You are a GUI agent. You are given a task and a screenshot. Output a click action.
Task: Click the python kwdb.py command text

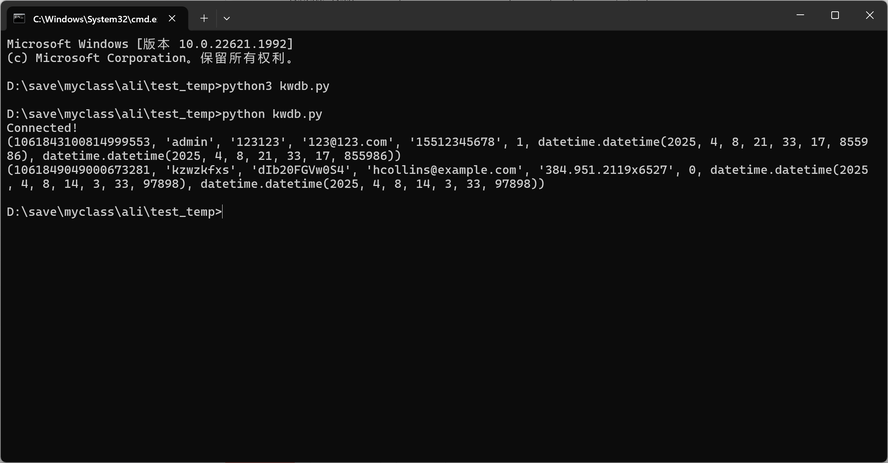point(272,114)
